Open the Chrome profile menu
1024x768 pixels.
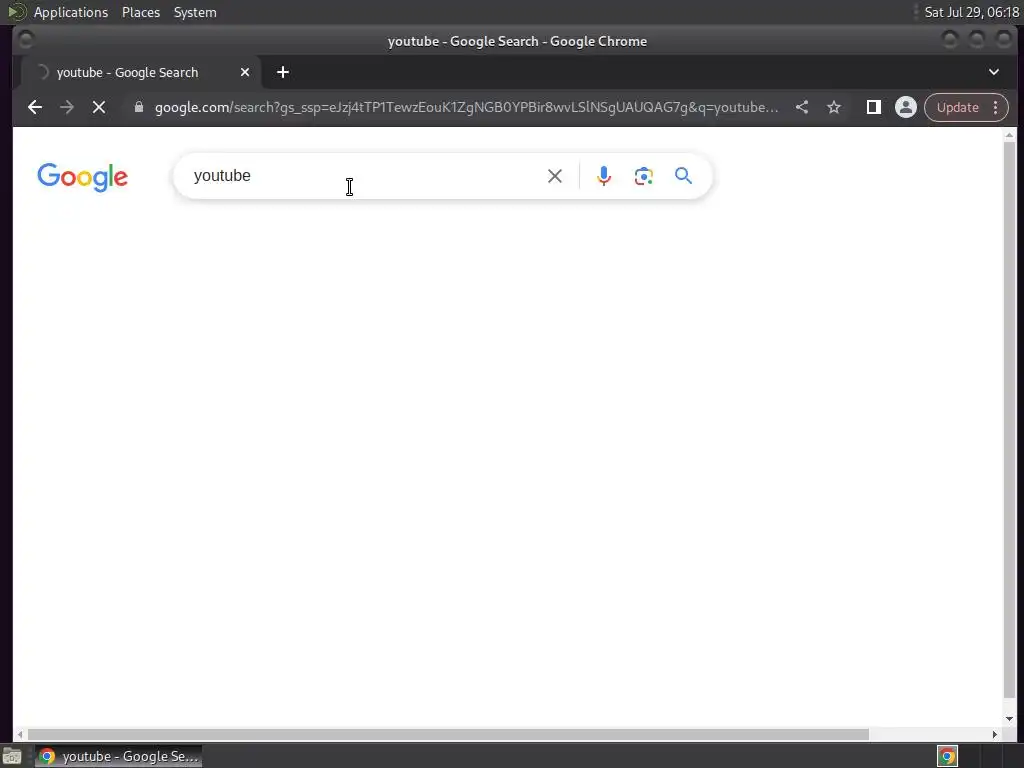pyautogui.click(x=905, y=107)
